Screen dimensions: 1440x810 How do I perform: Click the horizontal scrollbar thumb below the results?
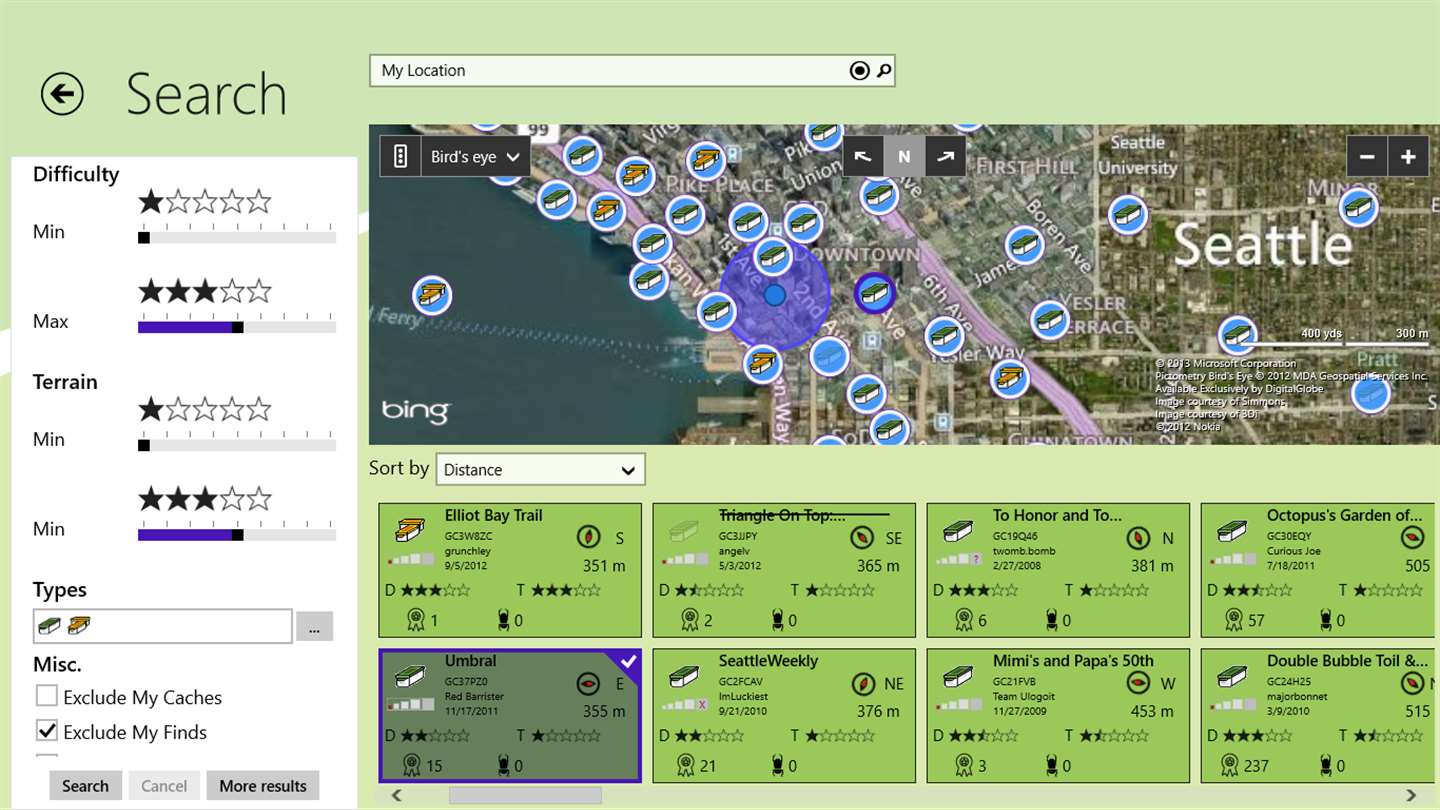pos(525,796)
